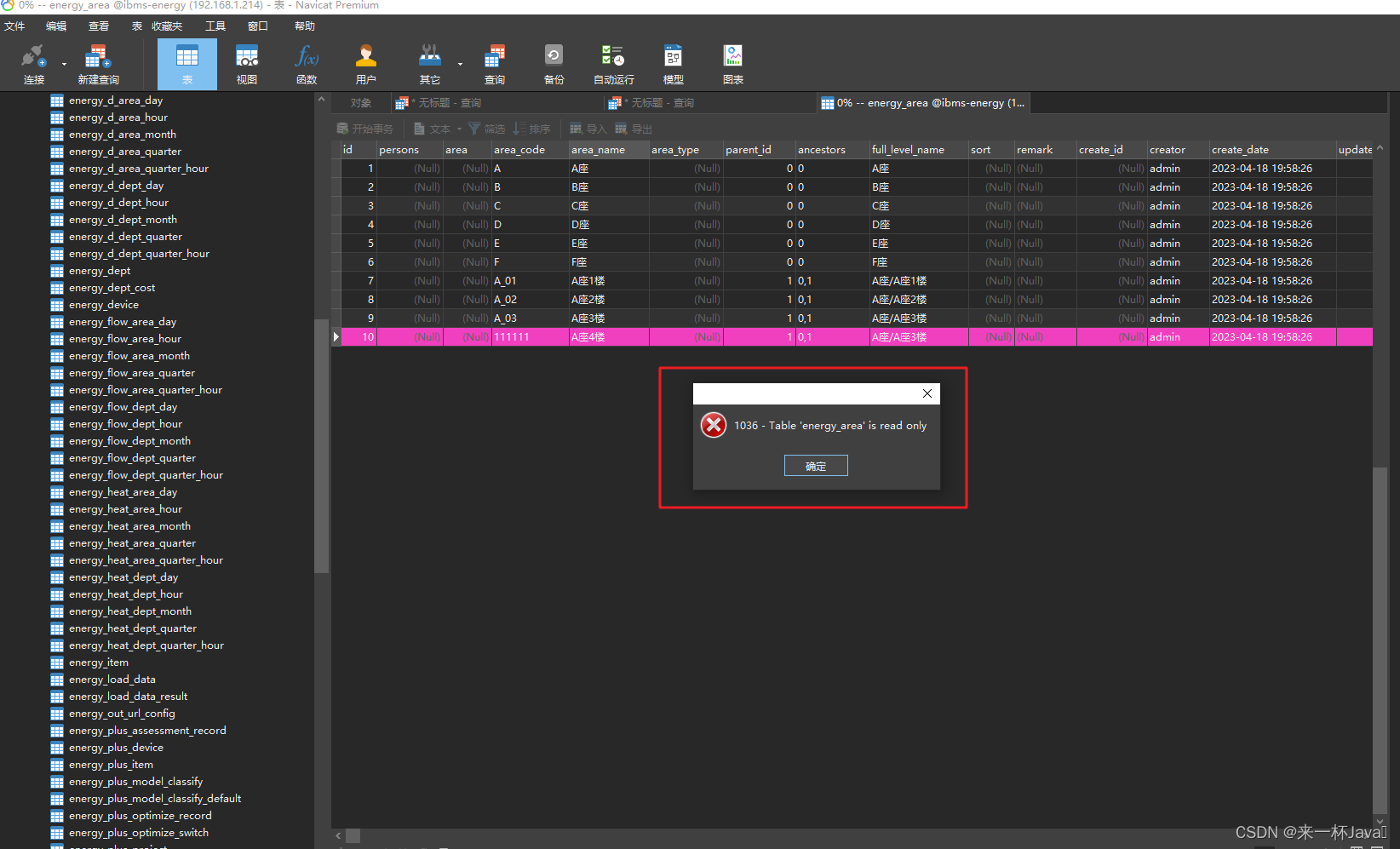The width and height of the screenshot is (1400, 849).
Task: Click the creator cell 'admin' in row 1
Action: click(x=1178, y=169)
